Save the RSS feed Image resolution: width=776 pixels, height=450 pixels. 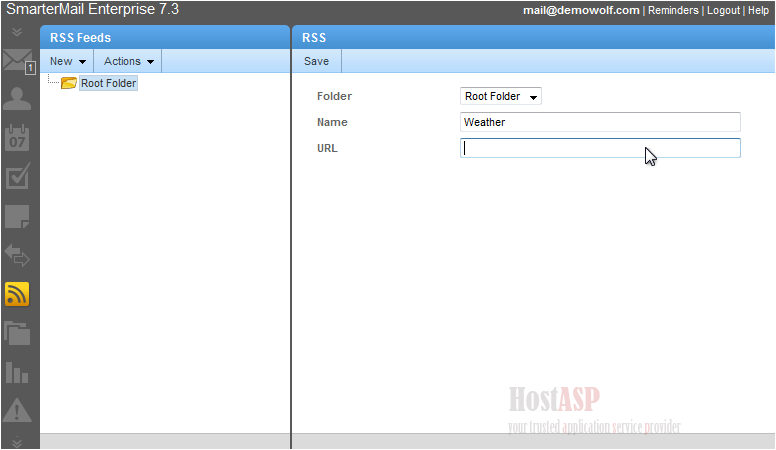[x=316, y=61]
